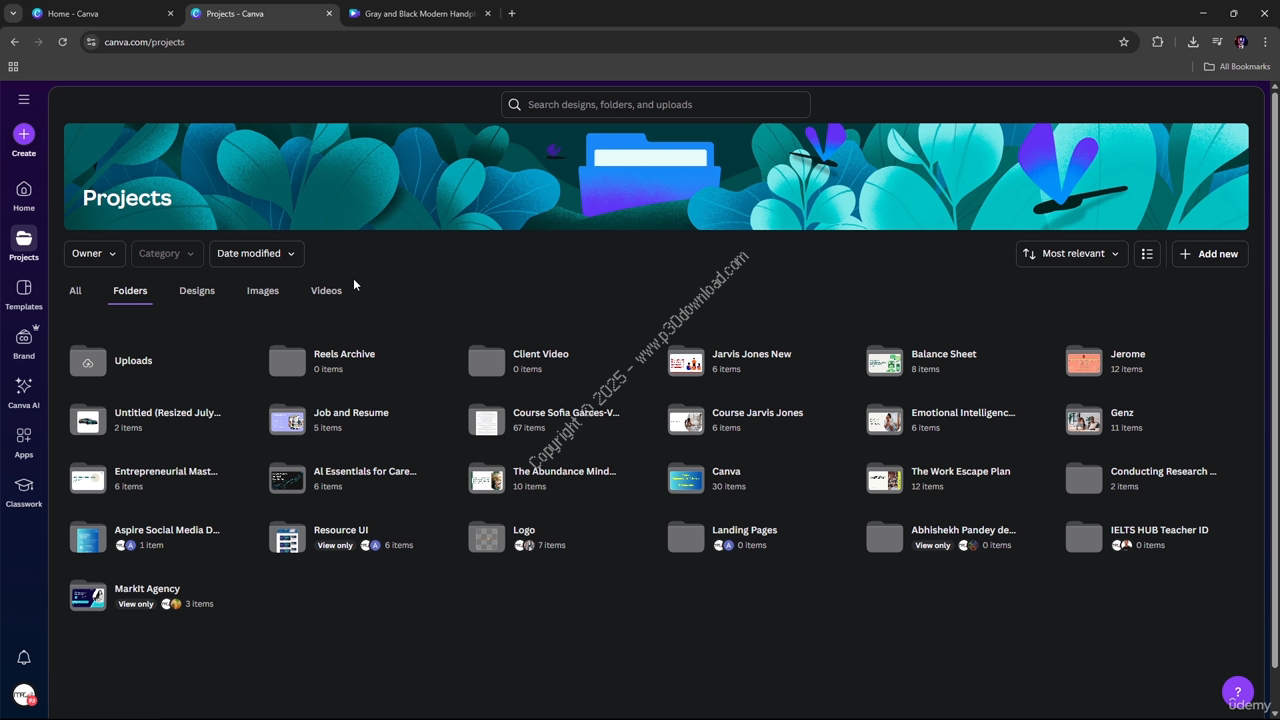This screenshot has width=1280, height=720.
Task: Open The Work Escape Plan folder
Action: point(939,478)
